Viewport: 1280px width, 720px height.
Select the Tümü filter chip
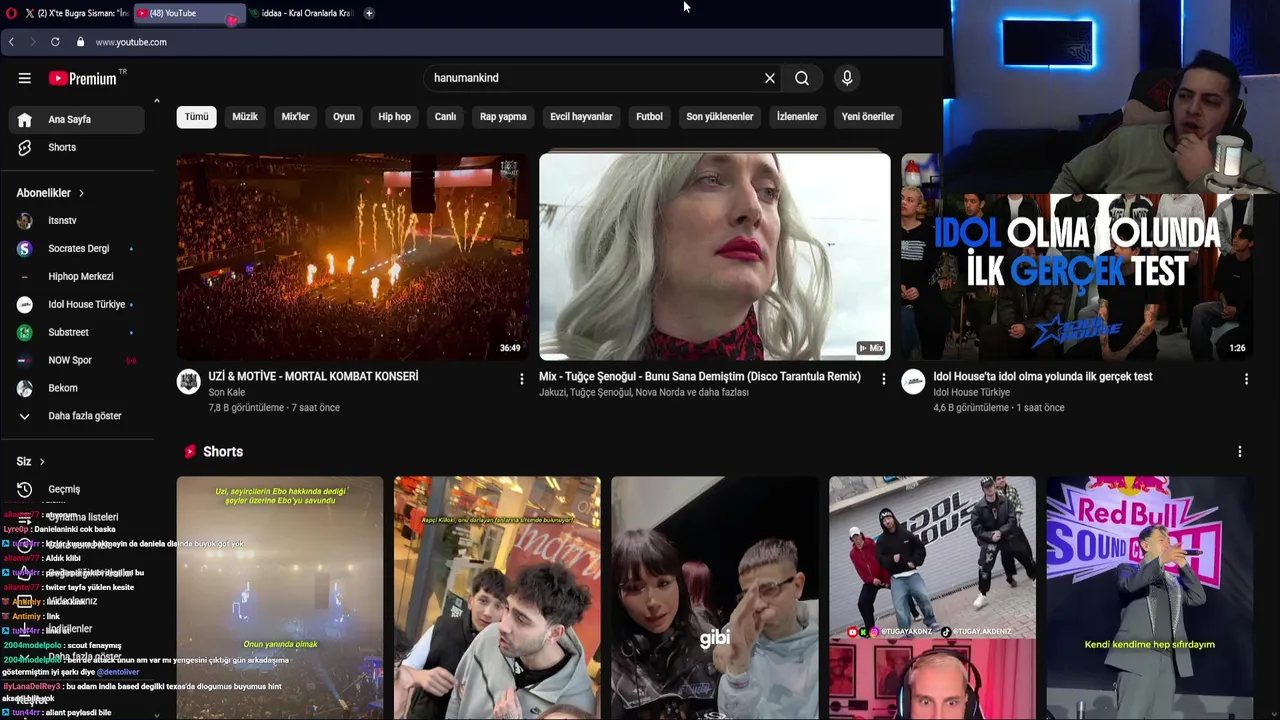click(196, 117)
